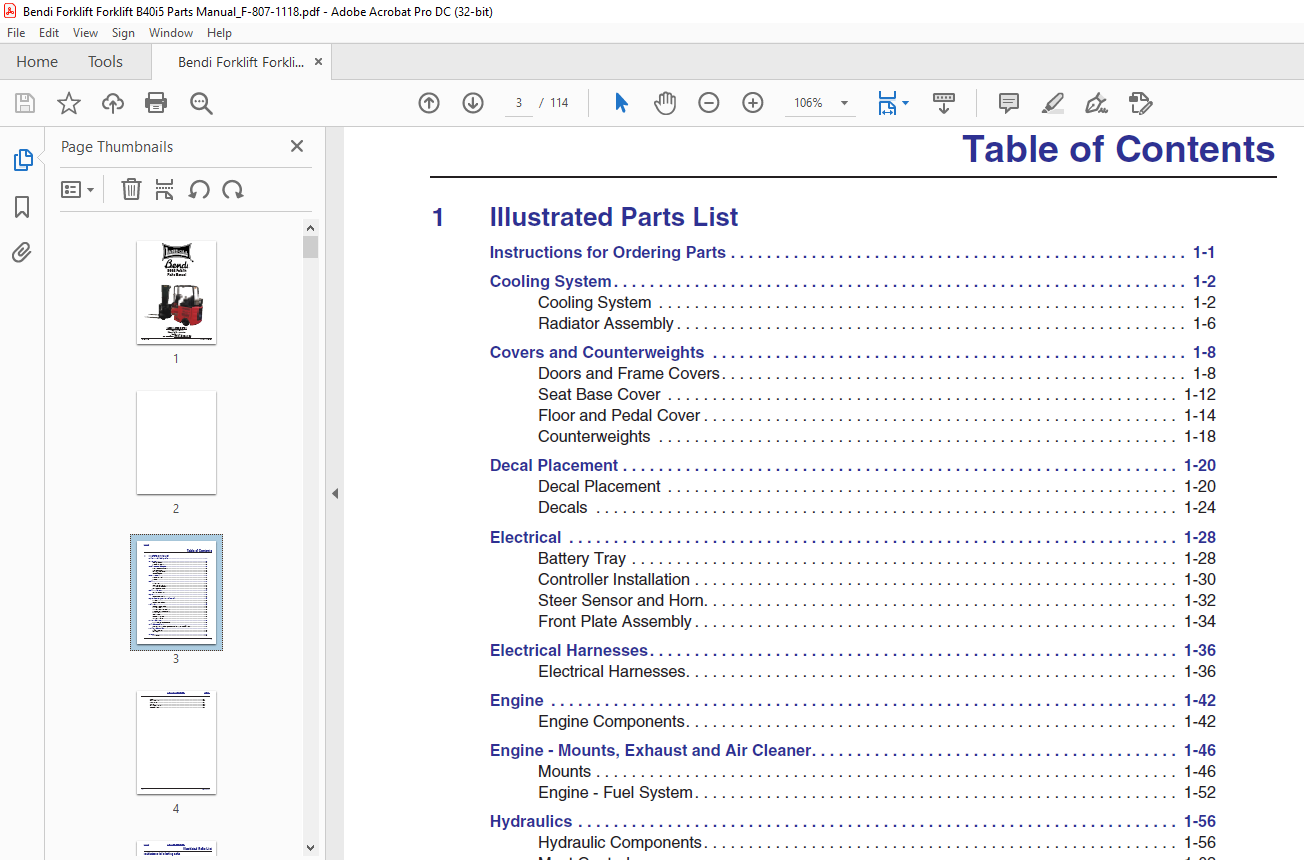1304x860 pixels.
Task: Select page 3 thumbnail
Action: coord(176,592)
